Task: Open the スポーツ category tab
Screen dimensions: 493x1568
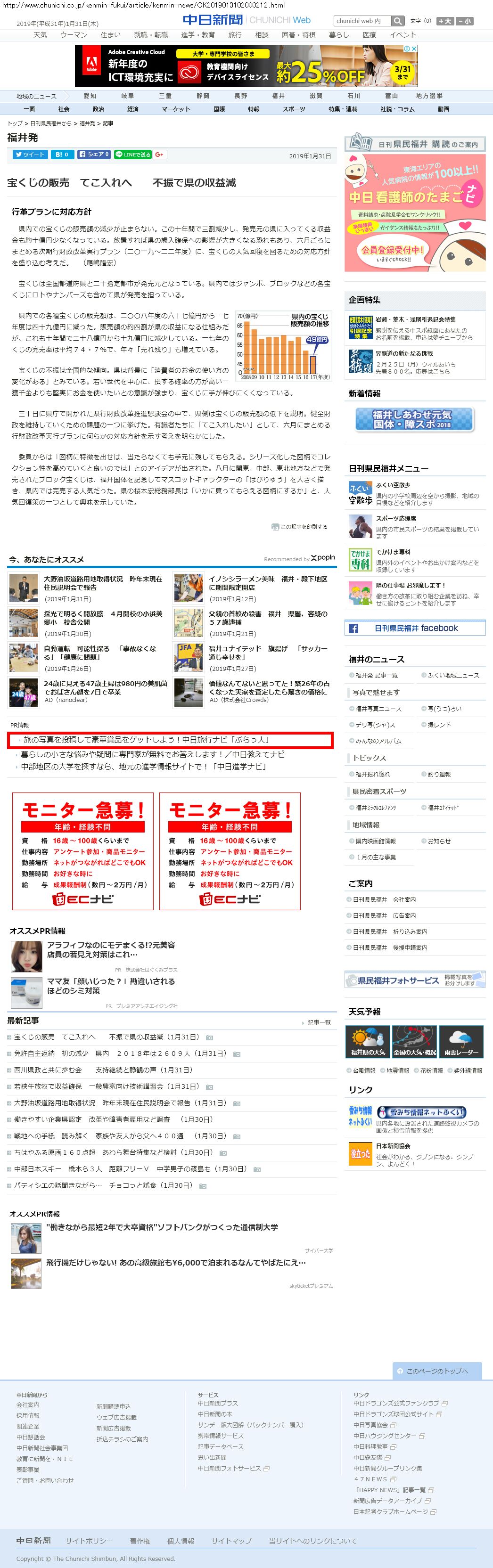Action: tap(294, 109)
